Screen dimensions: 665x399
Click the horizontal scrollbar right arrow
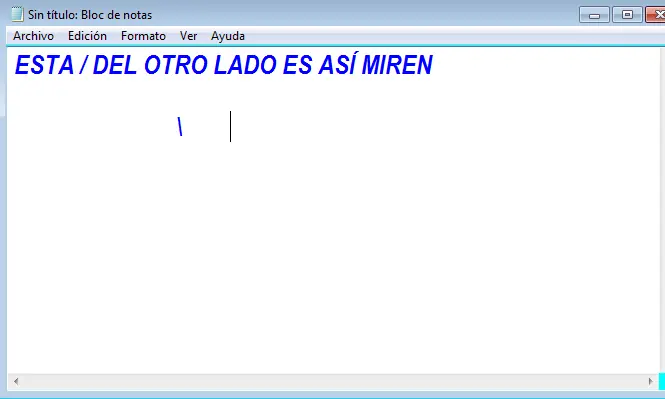coord(650,381)
